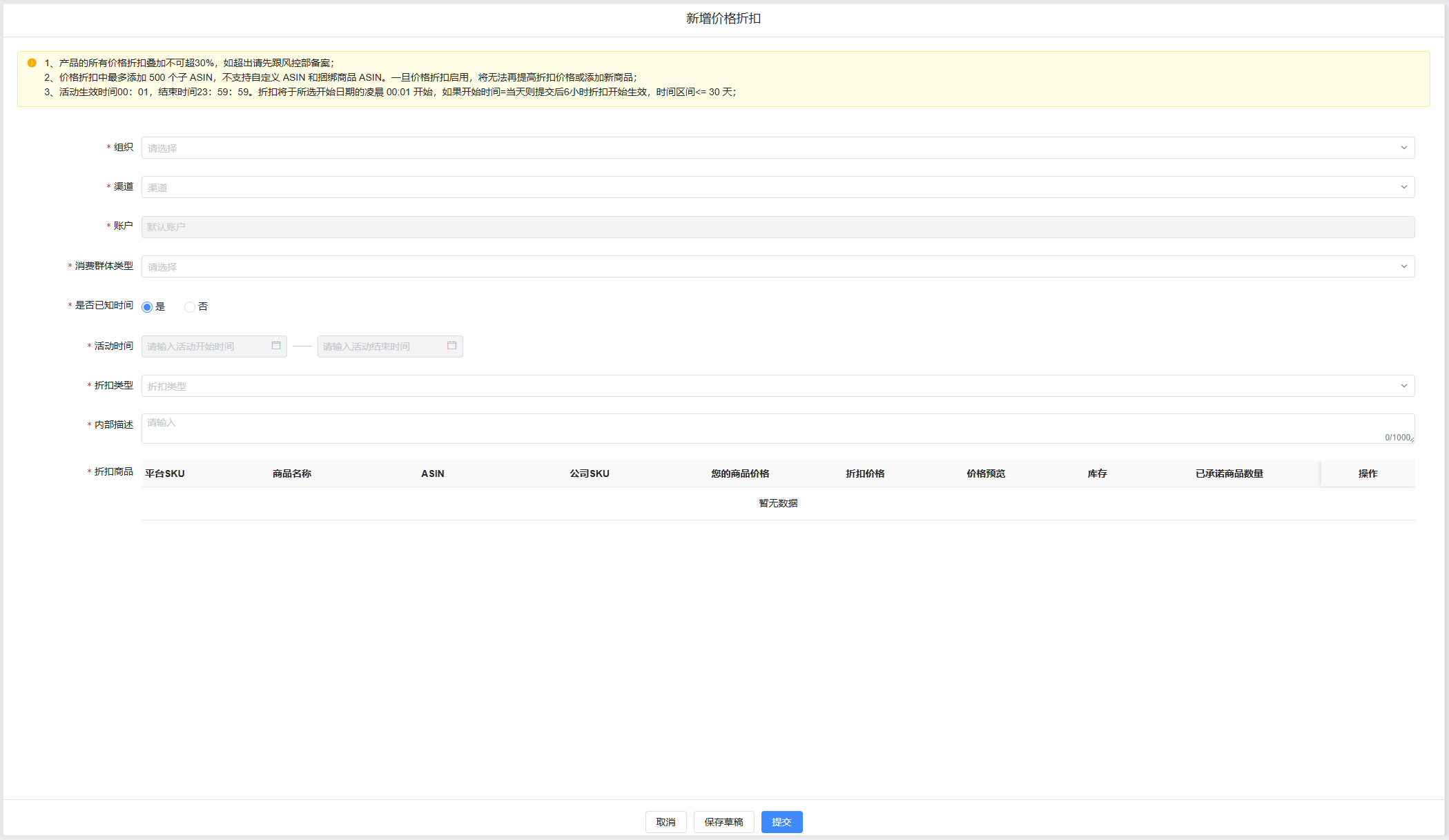Screen dimensions: 1449x840
Task: Click calendar icon in activity start time
Action: coord(276,346)
